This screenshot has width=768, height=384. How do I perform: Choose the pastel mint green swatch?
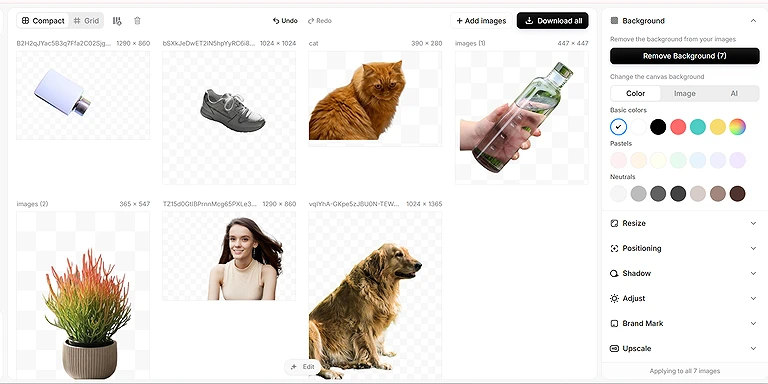point(678,160)
